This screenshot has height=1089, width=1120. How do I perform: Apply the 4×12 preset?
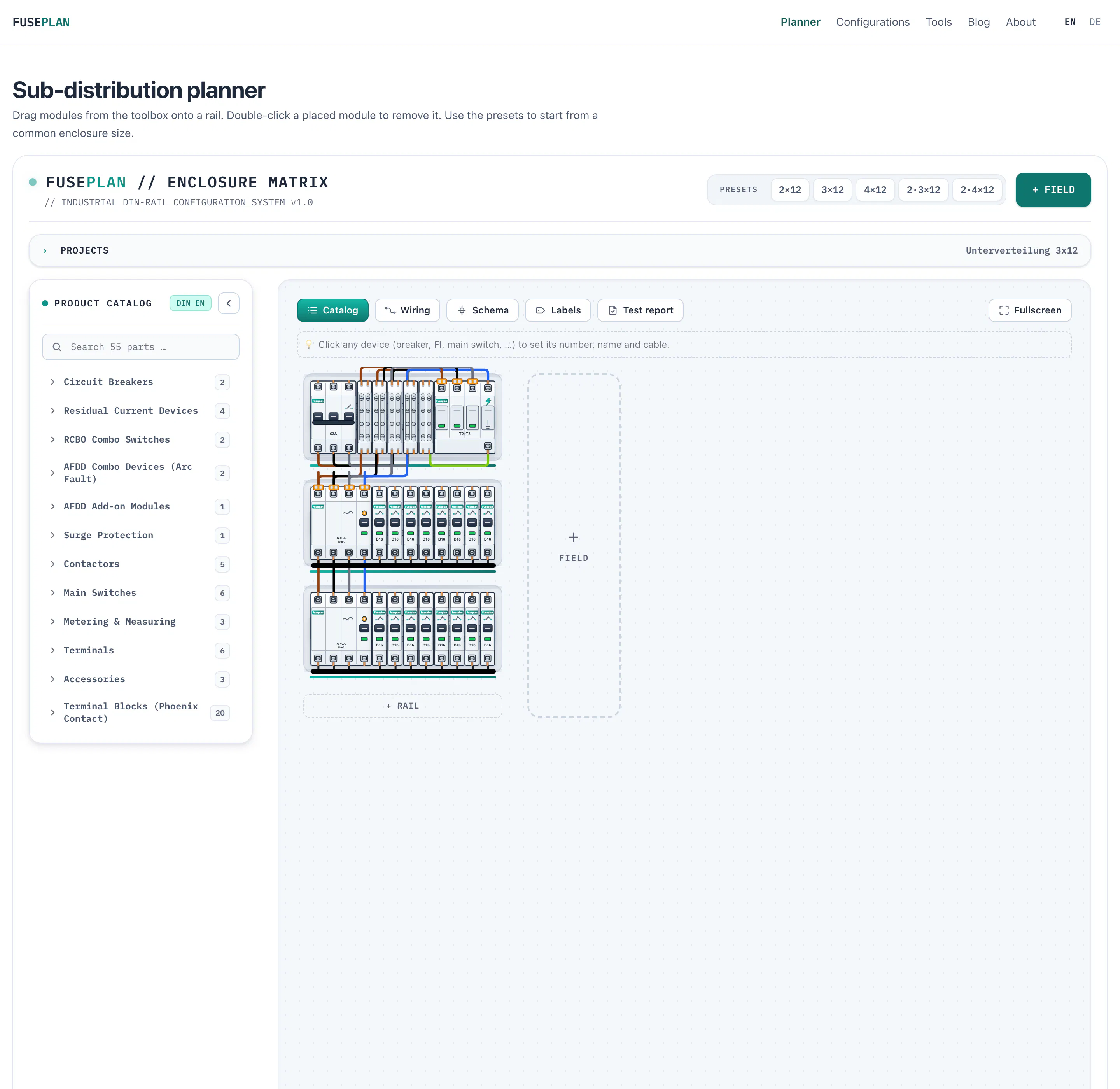(x=875, y=189)
